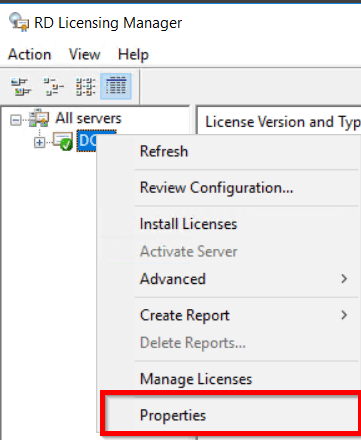The image size is (361, 440).
Task: Click the third toolbar view icon (list)
Action: point(85,87)
